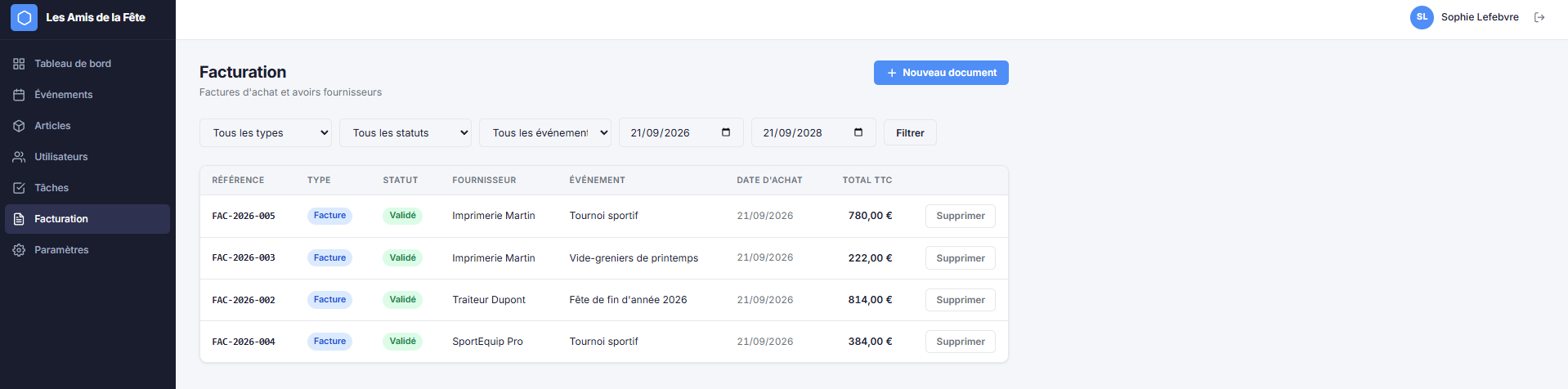1568x389 pixels.
Task: Click SportEquip Pro supplier cell
Action: click(487, 342)
